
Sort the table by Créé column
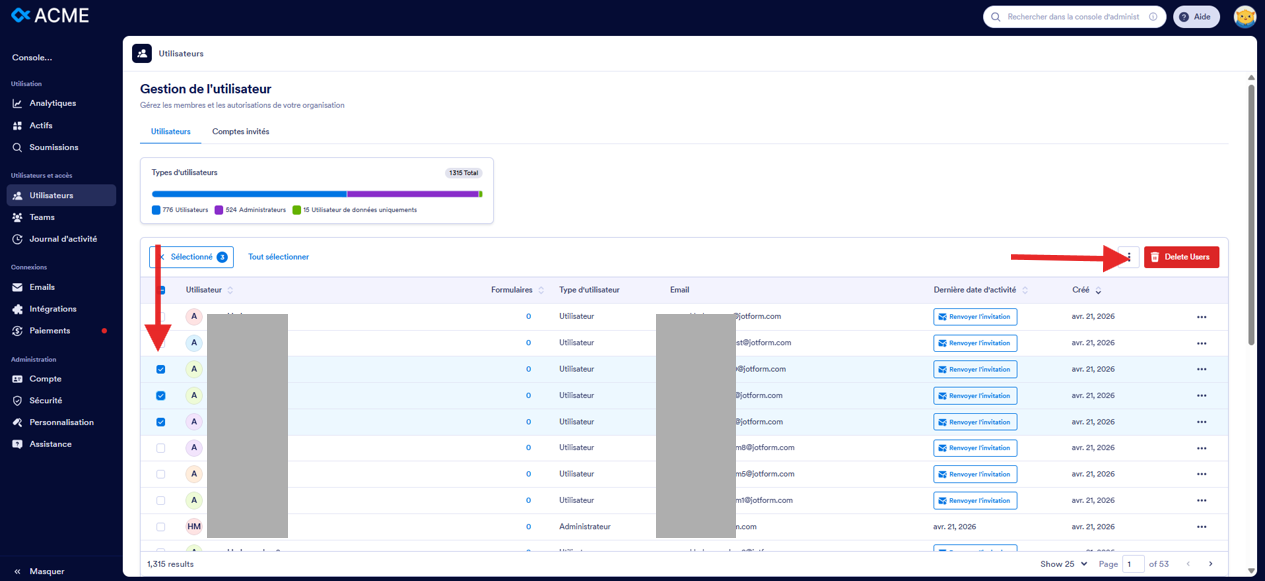pos(1087,289)
